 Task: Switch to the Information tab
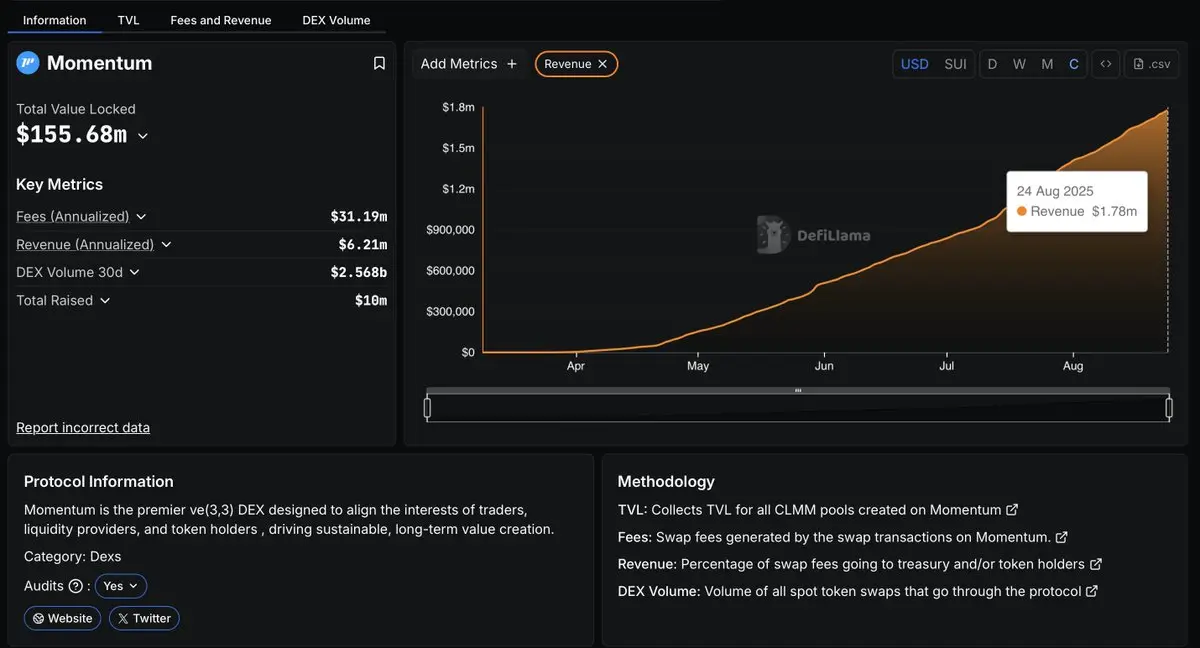pos(55,20)
